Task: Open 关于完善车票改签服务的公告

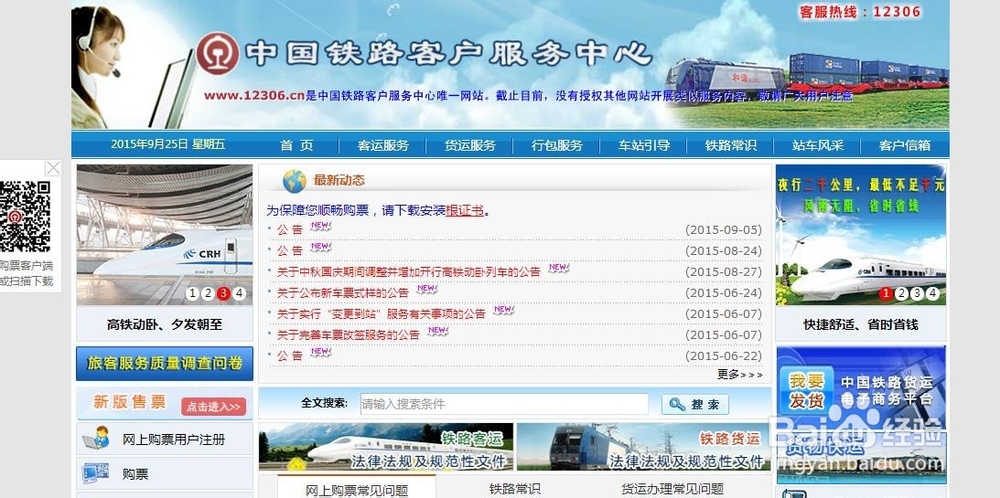Action: [348, 335]
